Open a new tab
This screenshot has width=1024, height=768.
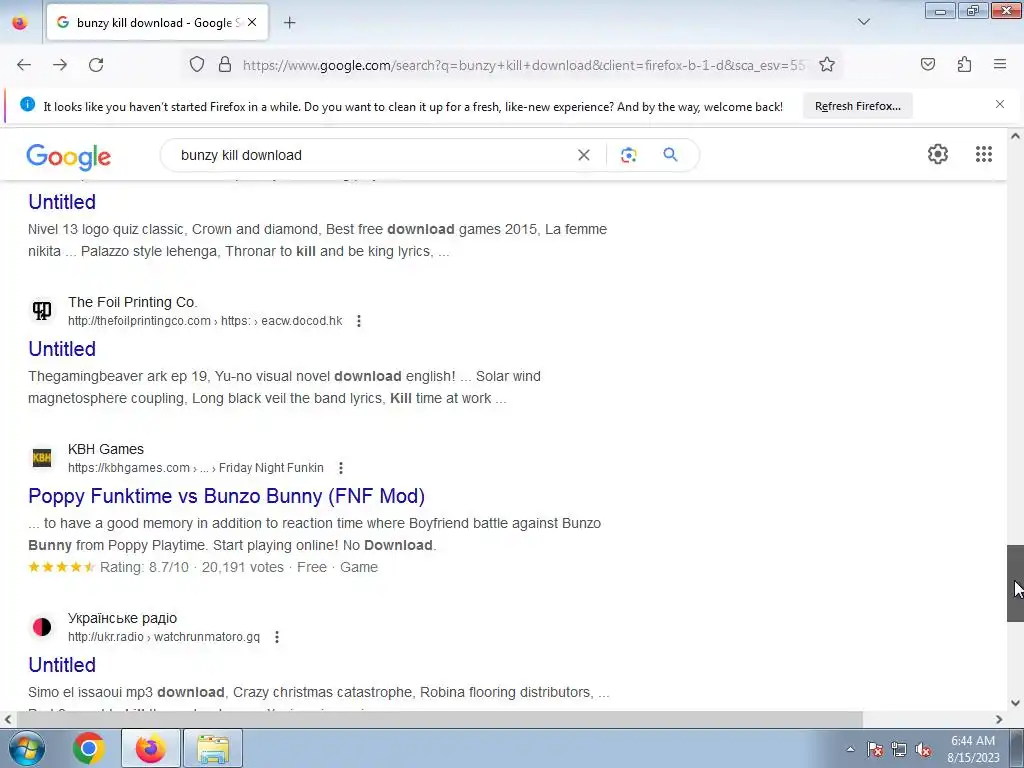point(290,23)
